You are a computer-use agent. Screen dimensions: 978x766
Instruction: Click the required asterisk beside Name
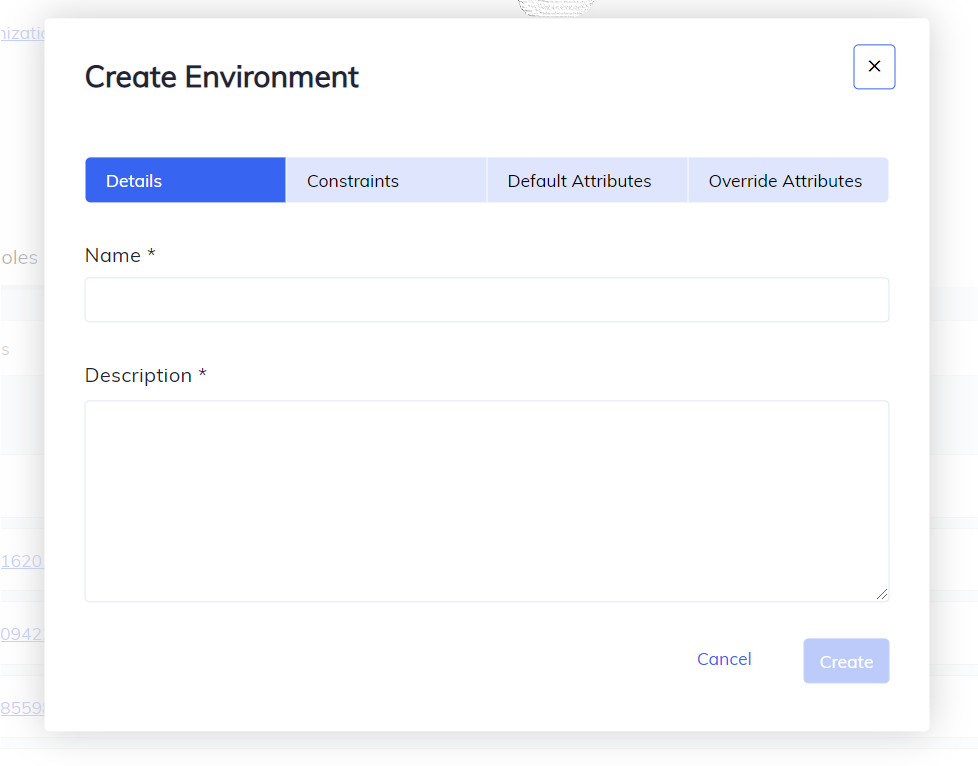point(151,254)
